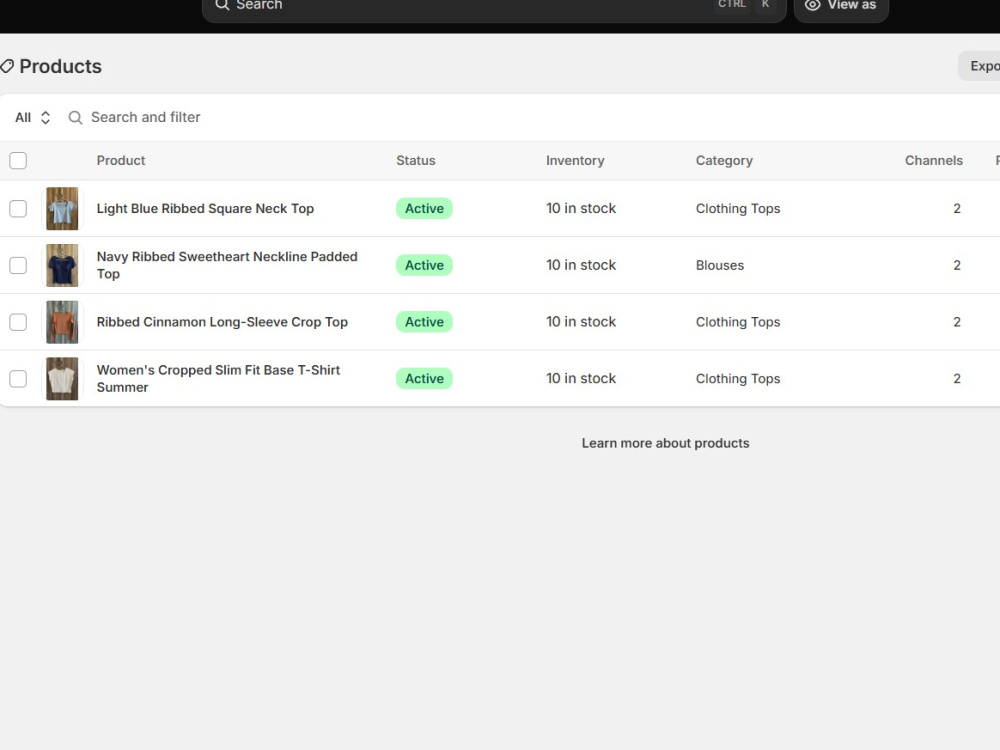Click Active badge for Light Blue Ribbed Top
1000x750 pixels.
click(x=424, y=209)
